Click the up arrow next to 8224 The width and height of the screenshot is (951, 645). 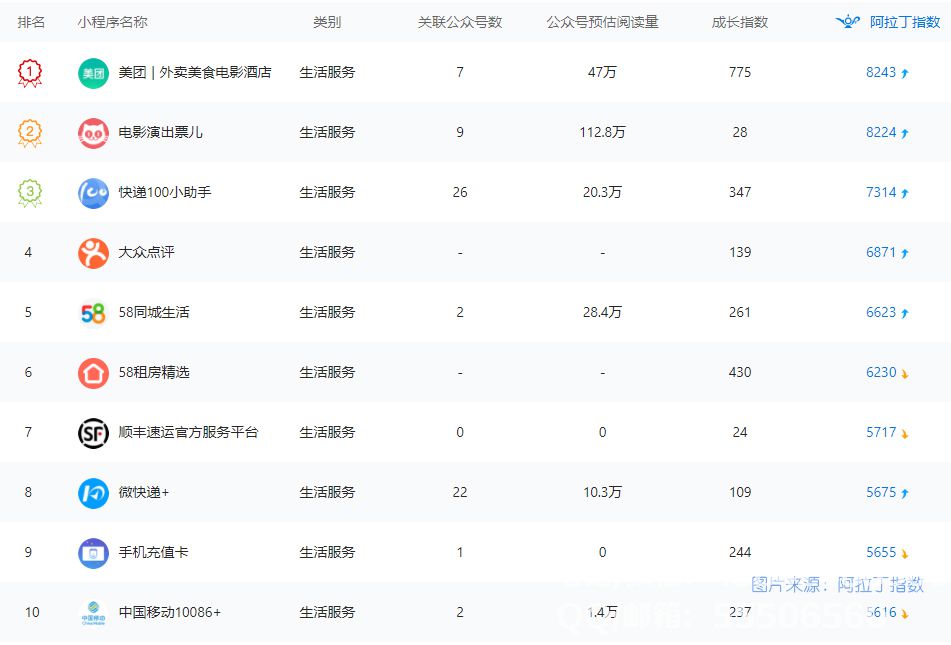(905, 133)
